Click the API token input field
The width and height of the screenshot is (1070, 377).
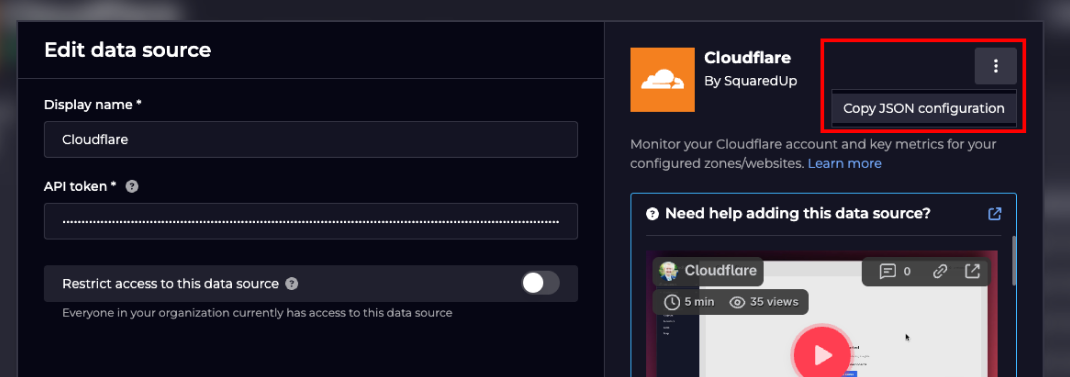tap(310, 221)
